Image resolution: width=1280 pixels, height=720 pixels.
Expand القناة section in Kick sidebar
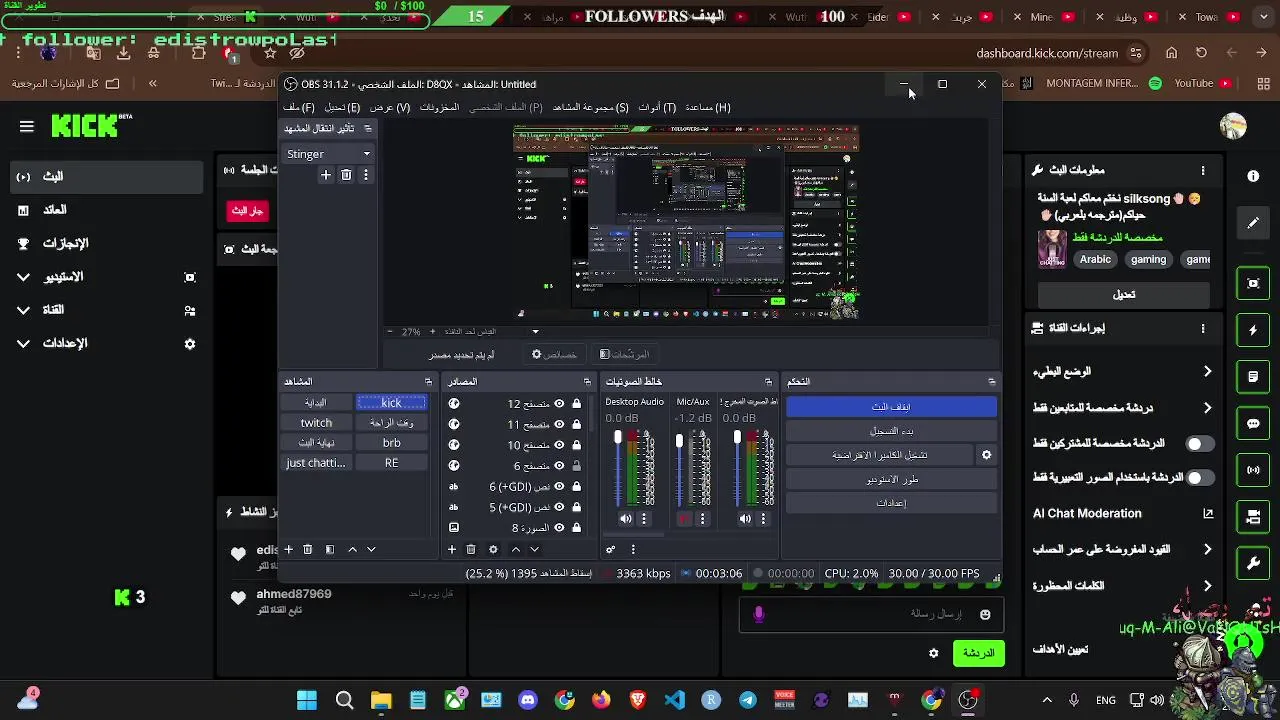tap(24, 310)
